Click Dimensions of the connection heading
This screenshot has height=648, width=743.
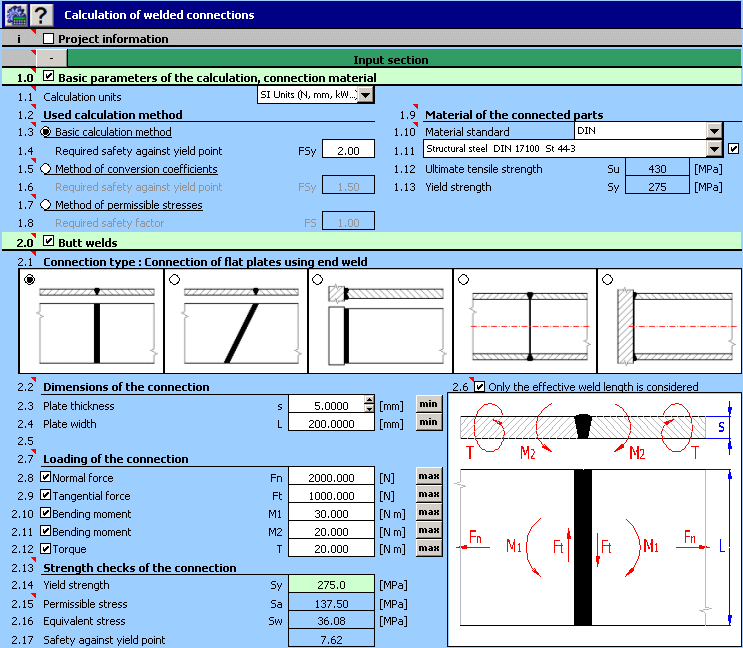click(126, 387)
